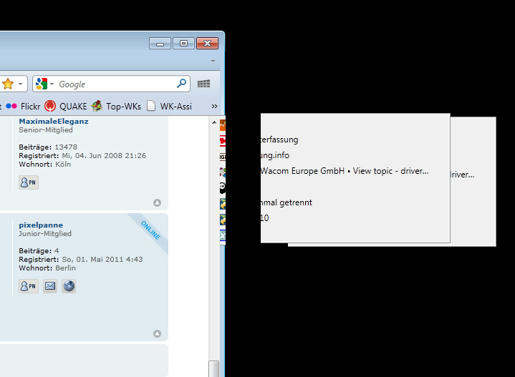Viewport: 515px width, 377px height.
Task: Open the QUAKE bookmark
Action: point(66,106)
